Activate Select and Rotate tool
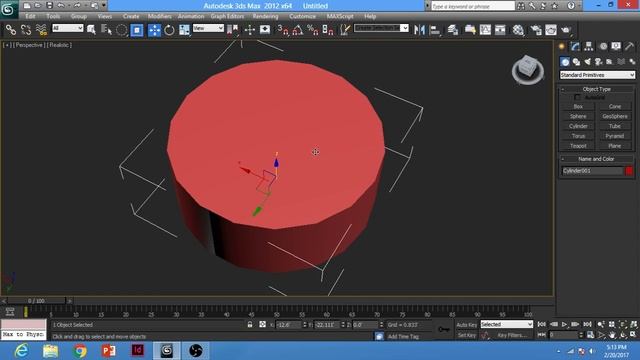The height and width of the screenshot is (360, 640). point(169,30)
